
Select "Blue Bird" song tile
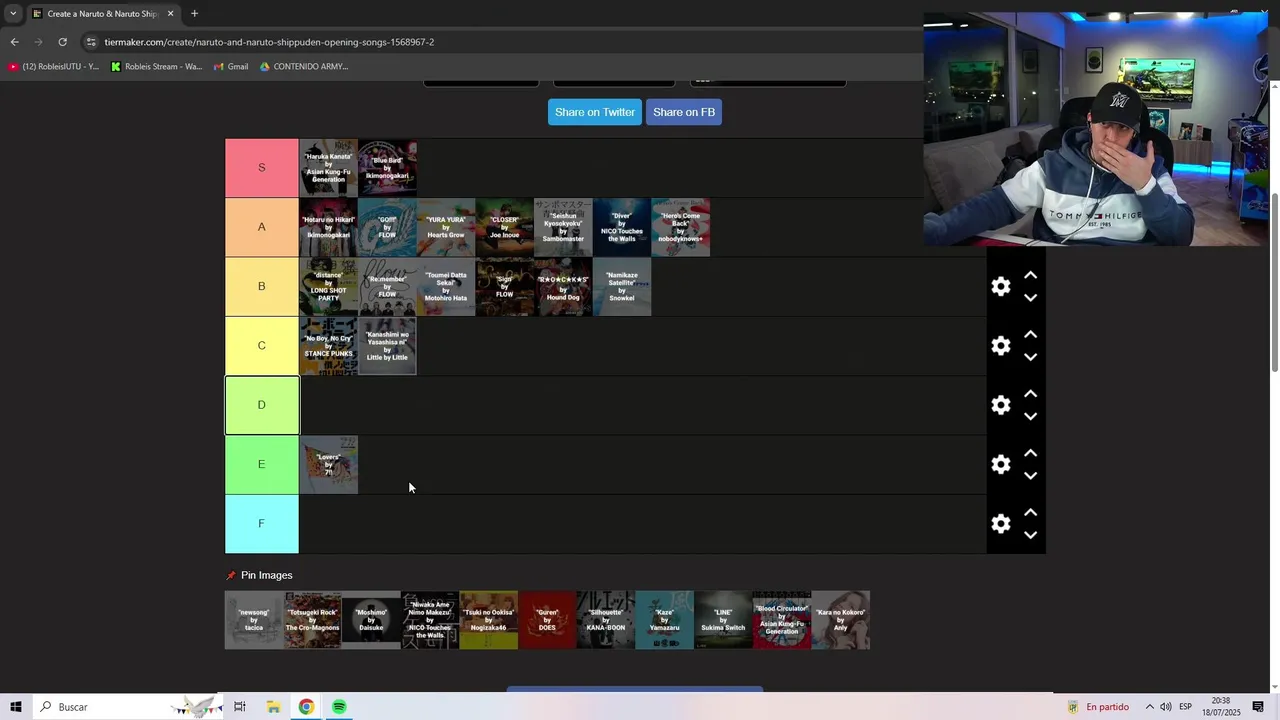click(x=387, y=168)
